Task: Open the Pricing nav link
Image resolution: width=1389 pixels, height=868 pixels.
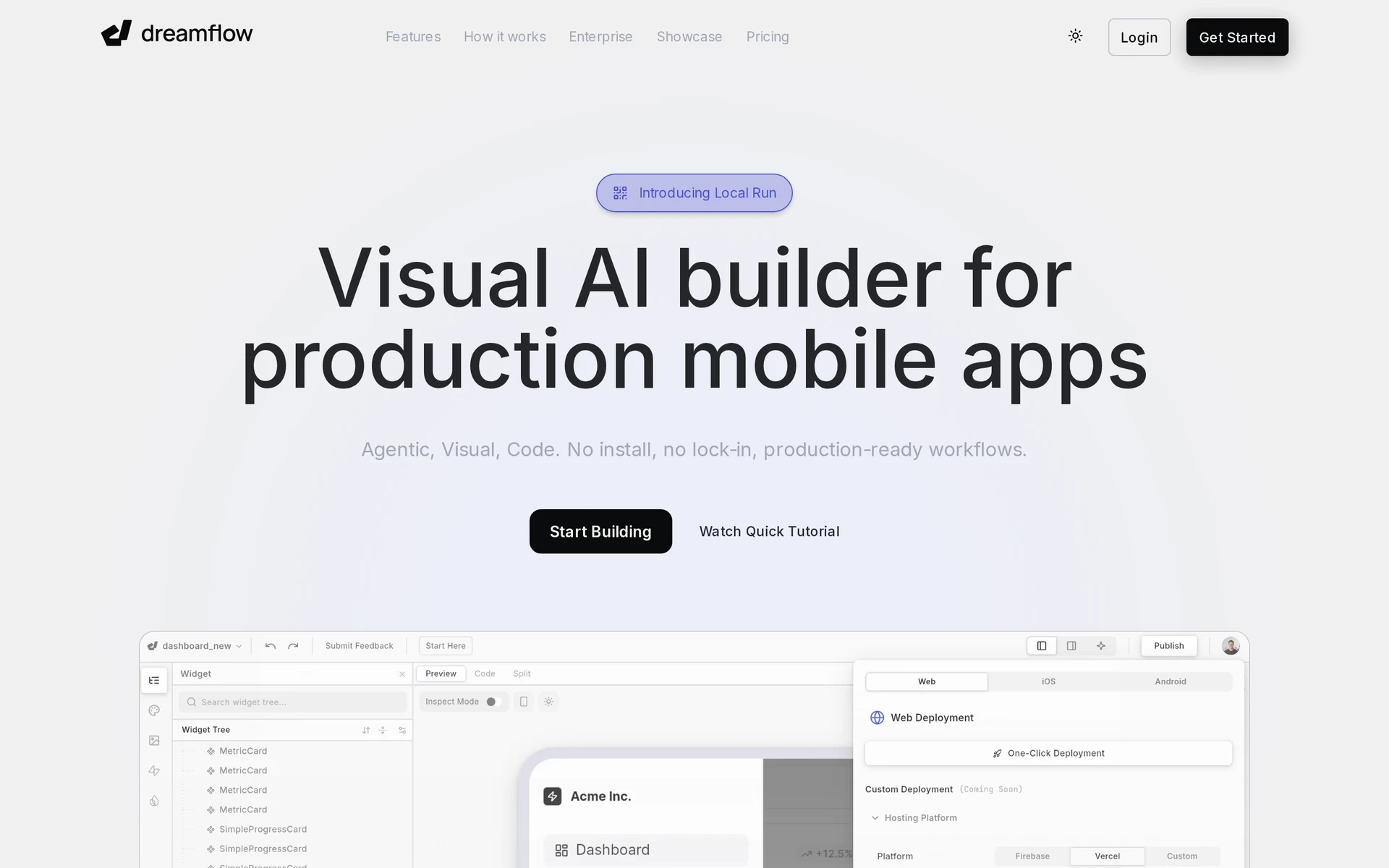Action: (x=768, y=37)
